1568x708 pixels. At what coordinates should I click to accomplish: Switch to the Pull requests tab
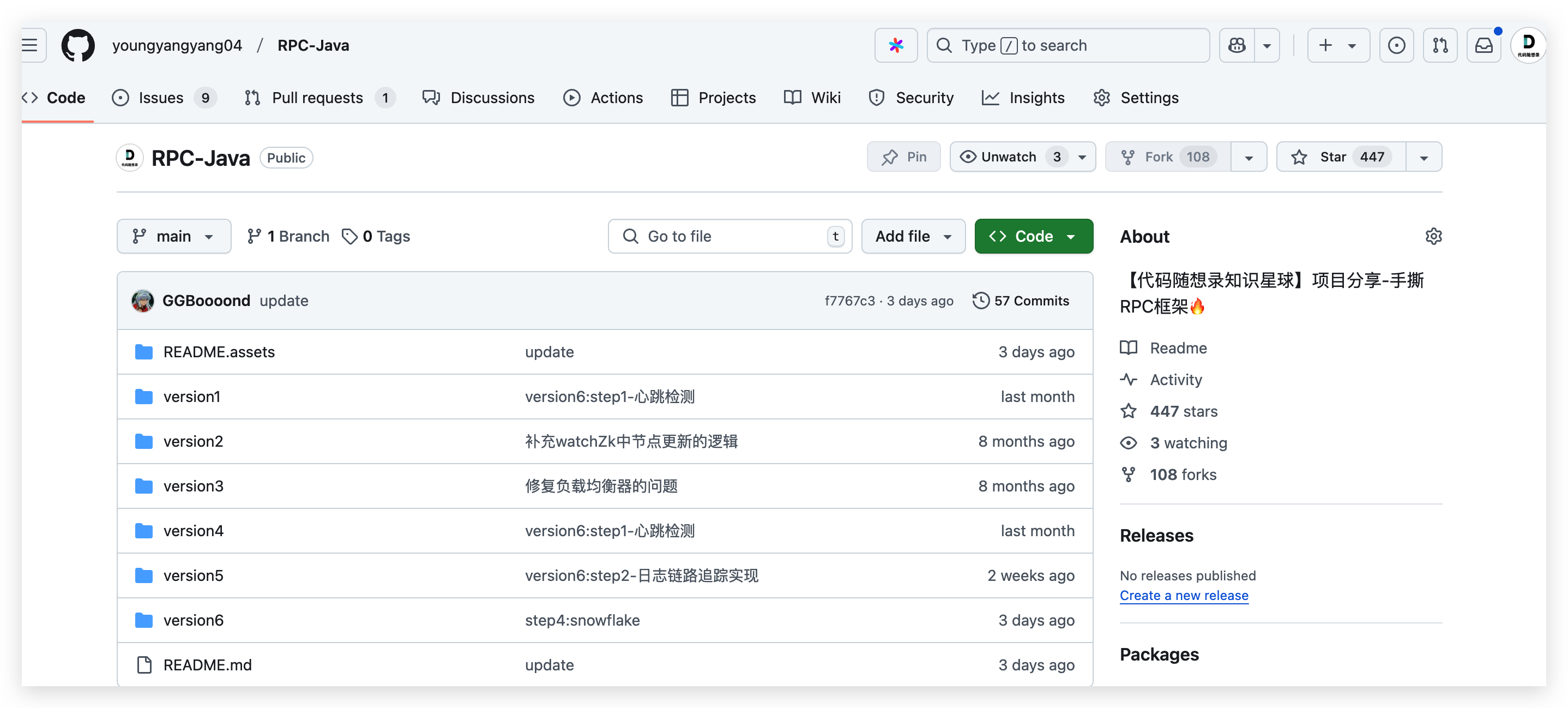[319, 98]
